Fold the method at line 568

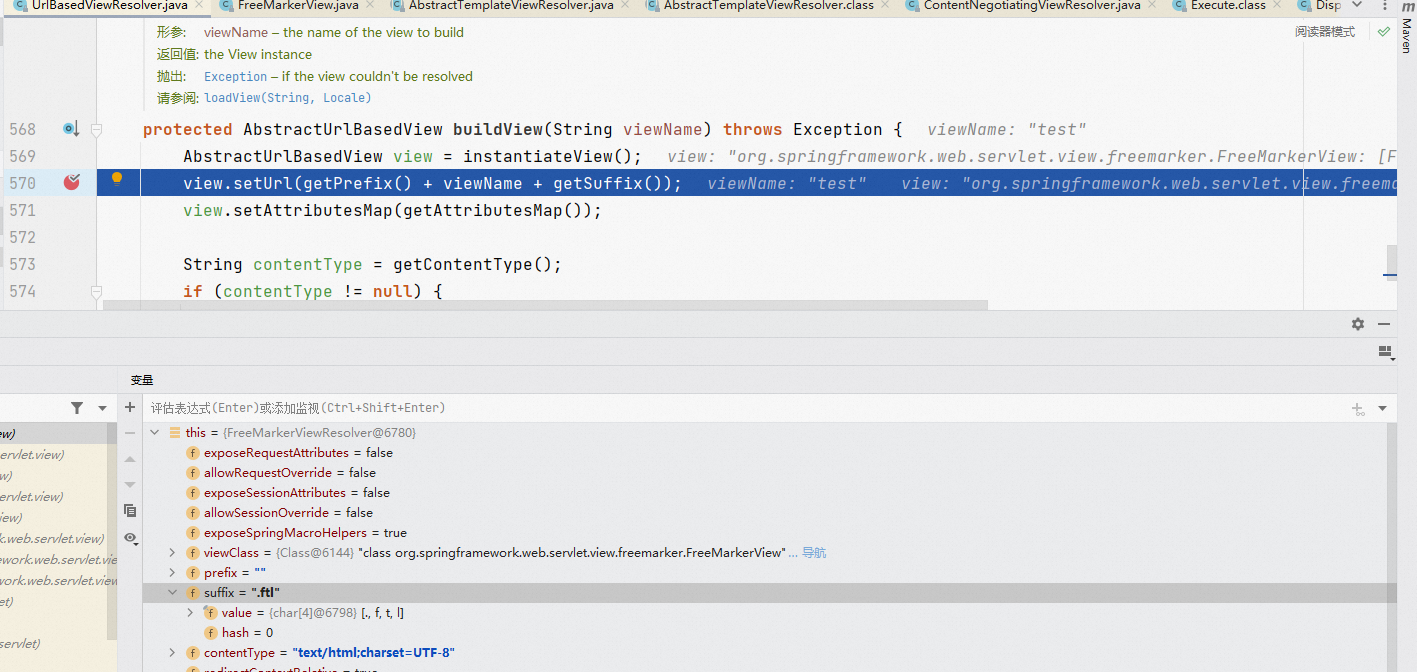tap(97, 129)
